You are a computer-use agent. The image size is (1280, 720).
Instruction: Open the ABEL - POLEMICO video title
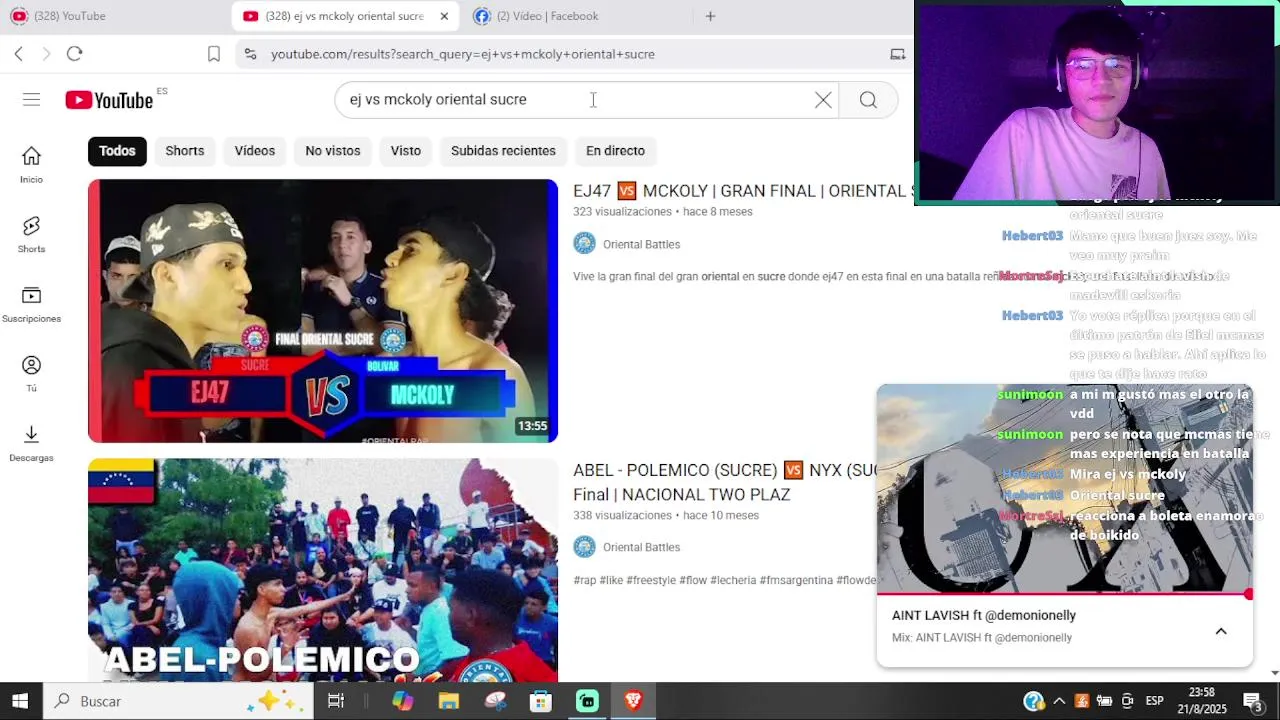point(724,482)
